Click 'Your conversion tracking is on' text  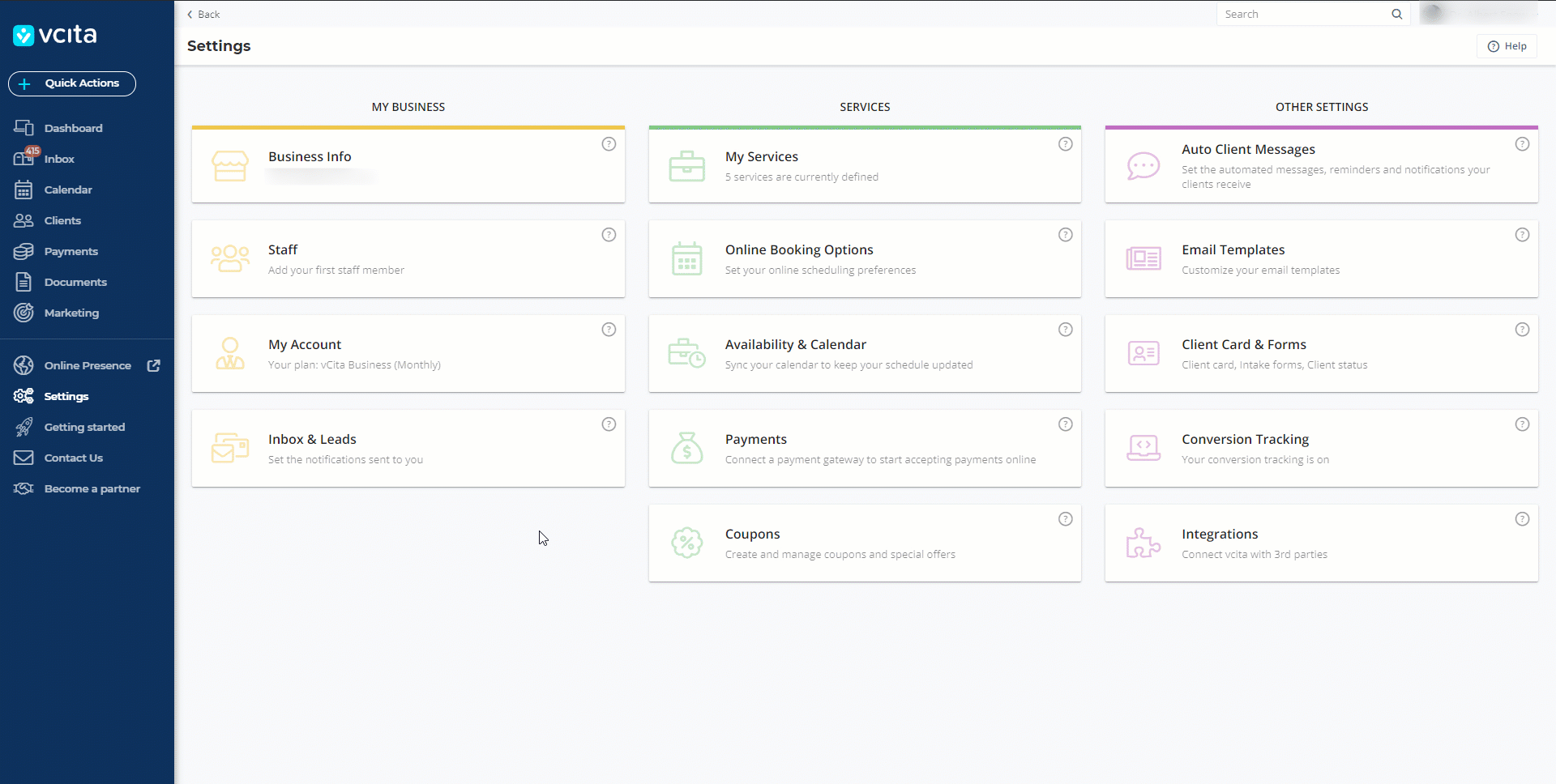tap(1255, 459)
